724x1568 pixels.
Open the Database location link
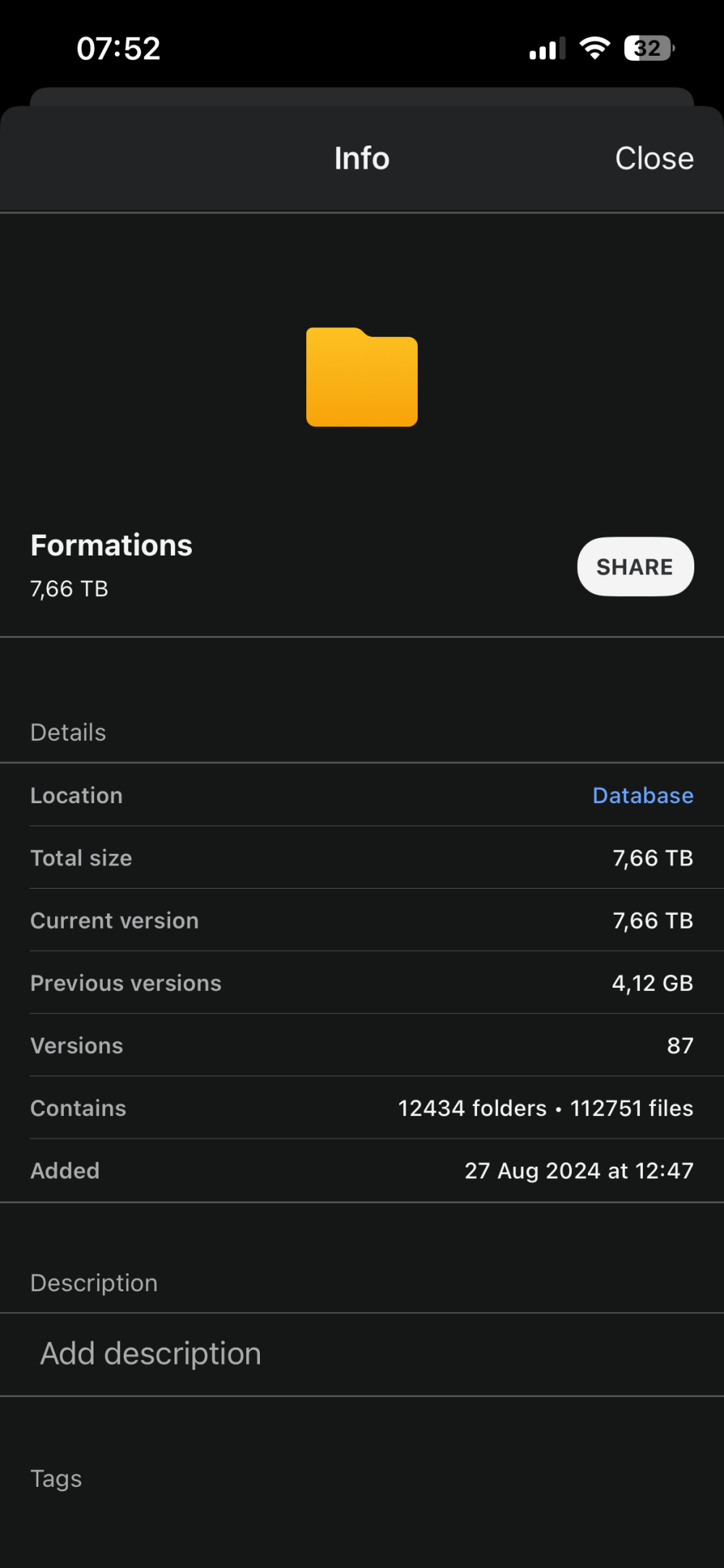(x=643, y=795)
